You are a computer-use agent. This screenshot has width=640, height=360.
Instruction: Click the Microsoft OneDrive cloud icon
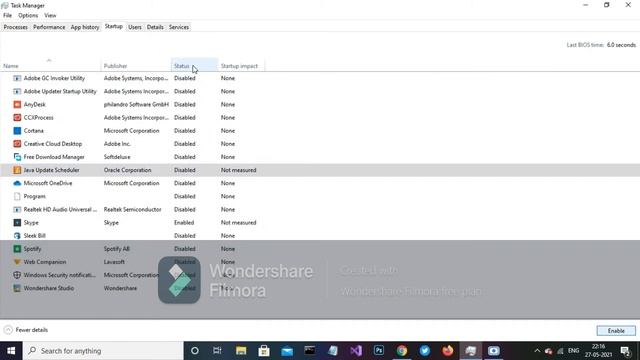17,183
